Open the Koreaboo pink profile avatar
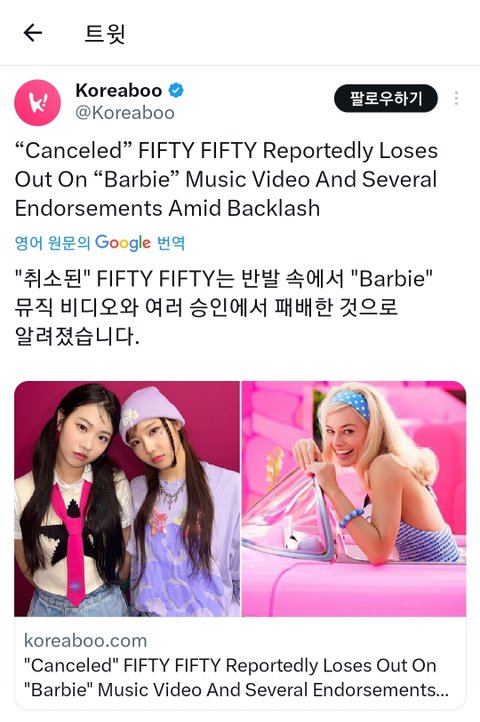Screen dimensions: 480x722 click(37, 103)
